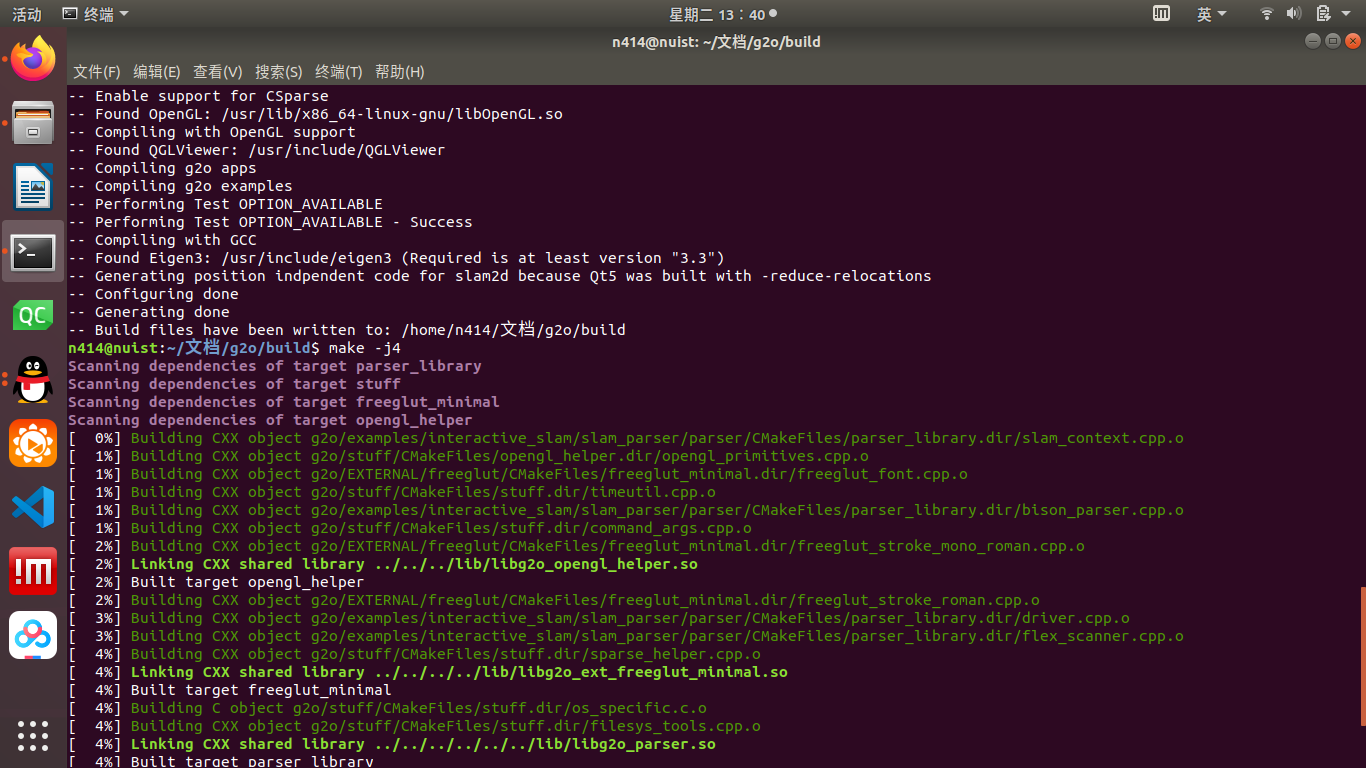This screenshot has height=768, width=1366.
Task: Open Qt Creator from the dock
Action: [x=33, y=315]
